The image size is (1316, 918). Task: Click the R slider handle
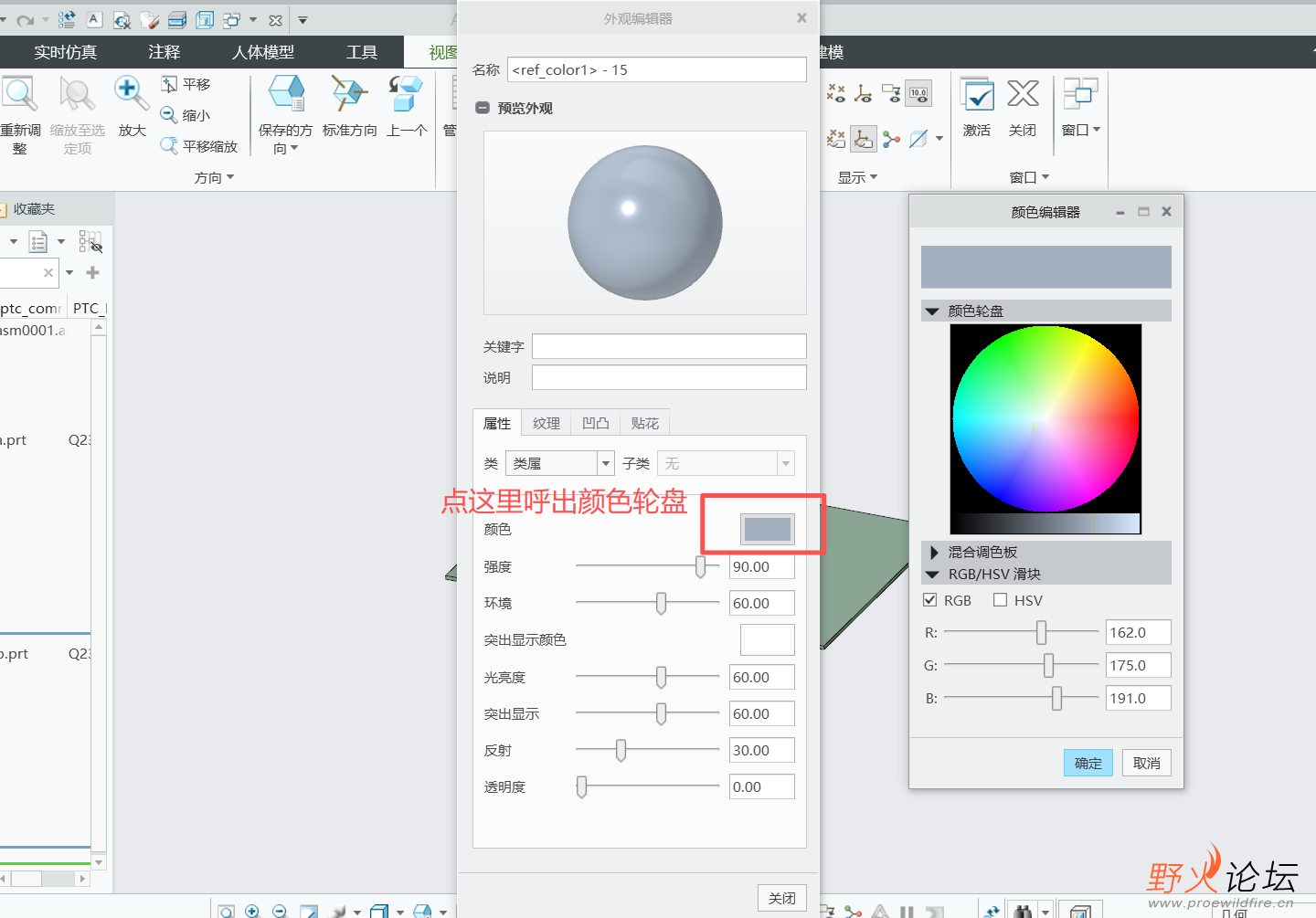[x=1041, y=632]
